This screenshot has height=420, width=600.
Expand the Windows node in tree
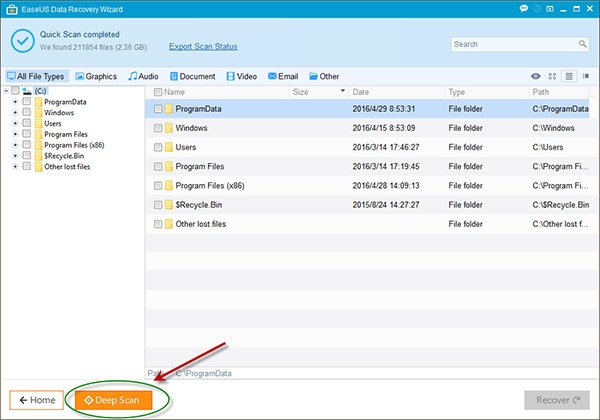(15, 112)
